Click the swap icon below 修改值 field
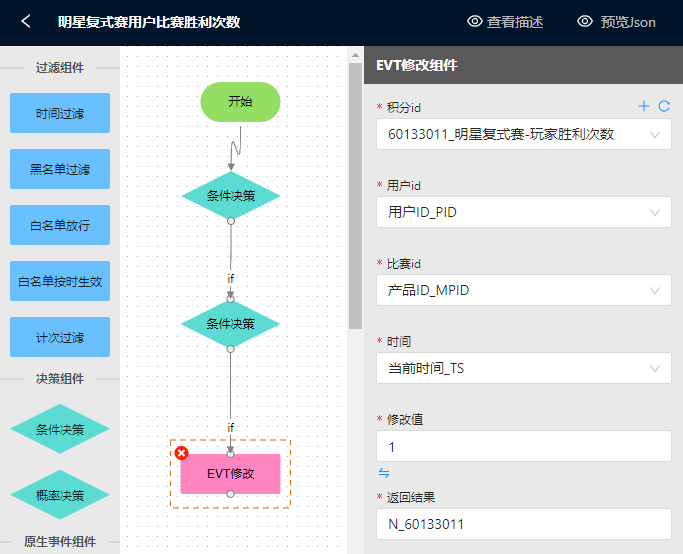The height and width of the screenshot is (554, 683). point(384,473)
